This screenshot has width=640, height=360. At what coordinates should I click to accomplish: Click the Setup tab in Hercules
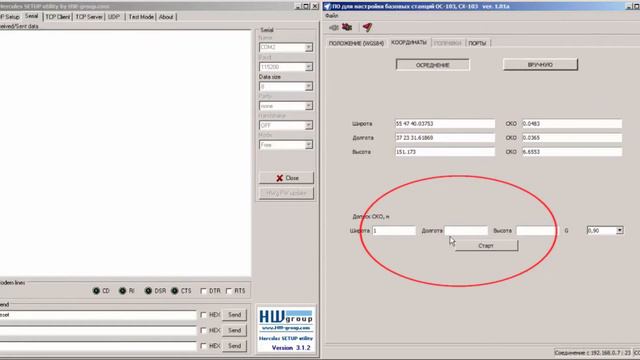click(10, 17)
